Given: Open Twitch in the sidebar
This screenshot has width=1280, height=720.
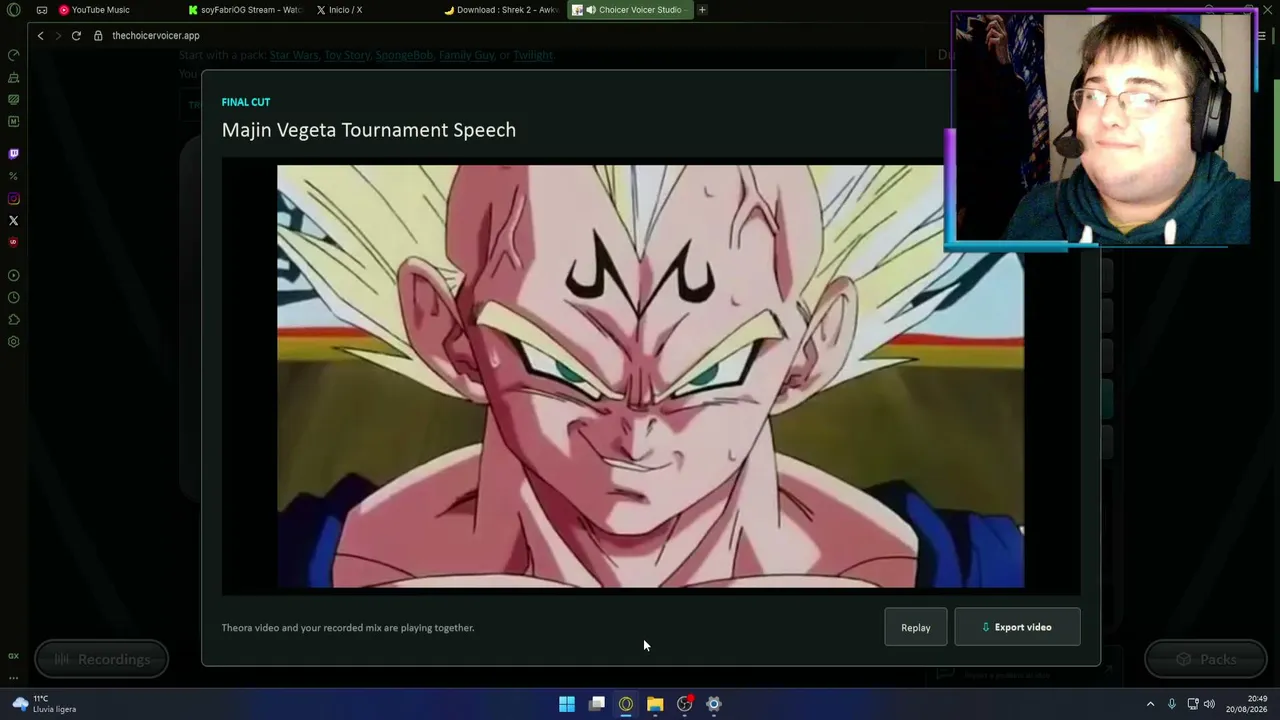Looking at the screenshot, I should click(x=14, y=154).
